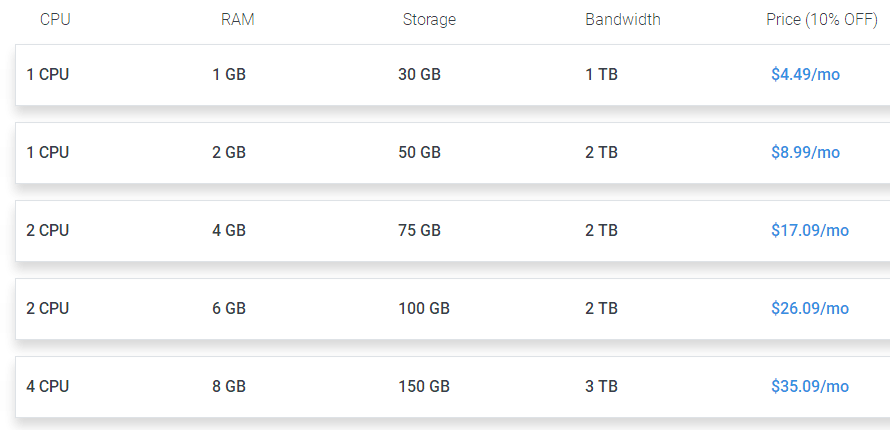Open the $17.09/mo plan link
890x430 pixels.
(809, 230)
